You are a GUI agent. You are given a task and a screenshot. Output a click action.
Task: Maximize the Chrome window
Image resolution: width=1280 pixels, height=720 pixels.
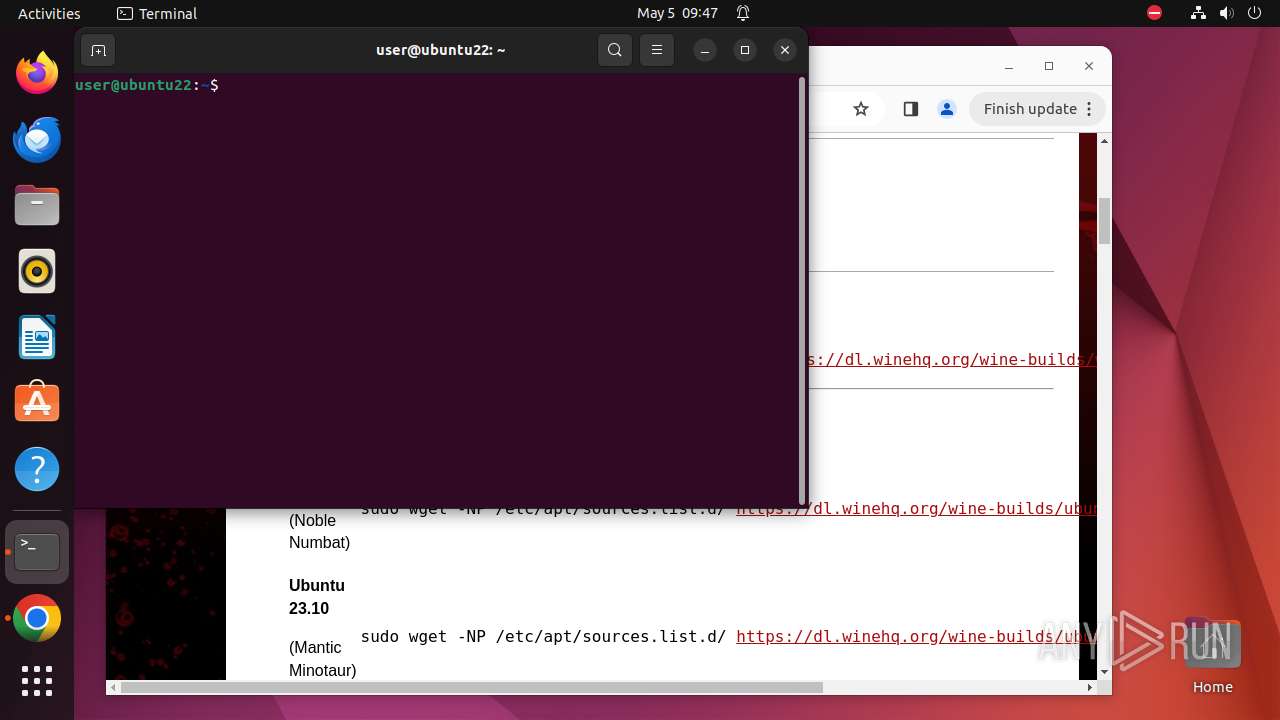tap(1049, 66)
